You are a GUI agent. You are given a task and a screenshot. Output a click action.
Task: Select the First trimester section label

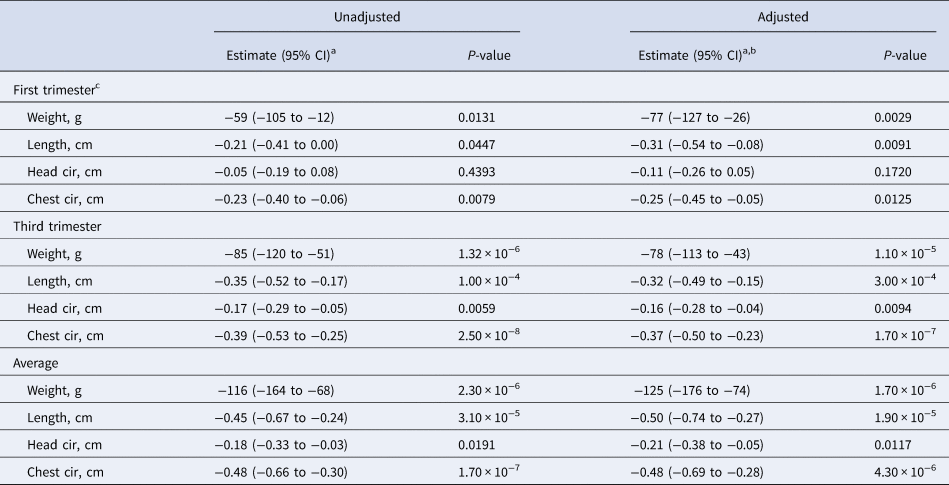[56, 91]
